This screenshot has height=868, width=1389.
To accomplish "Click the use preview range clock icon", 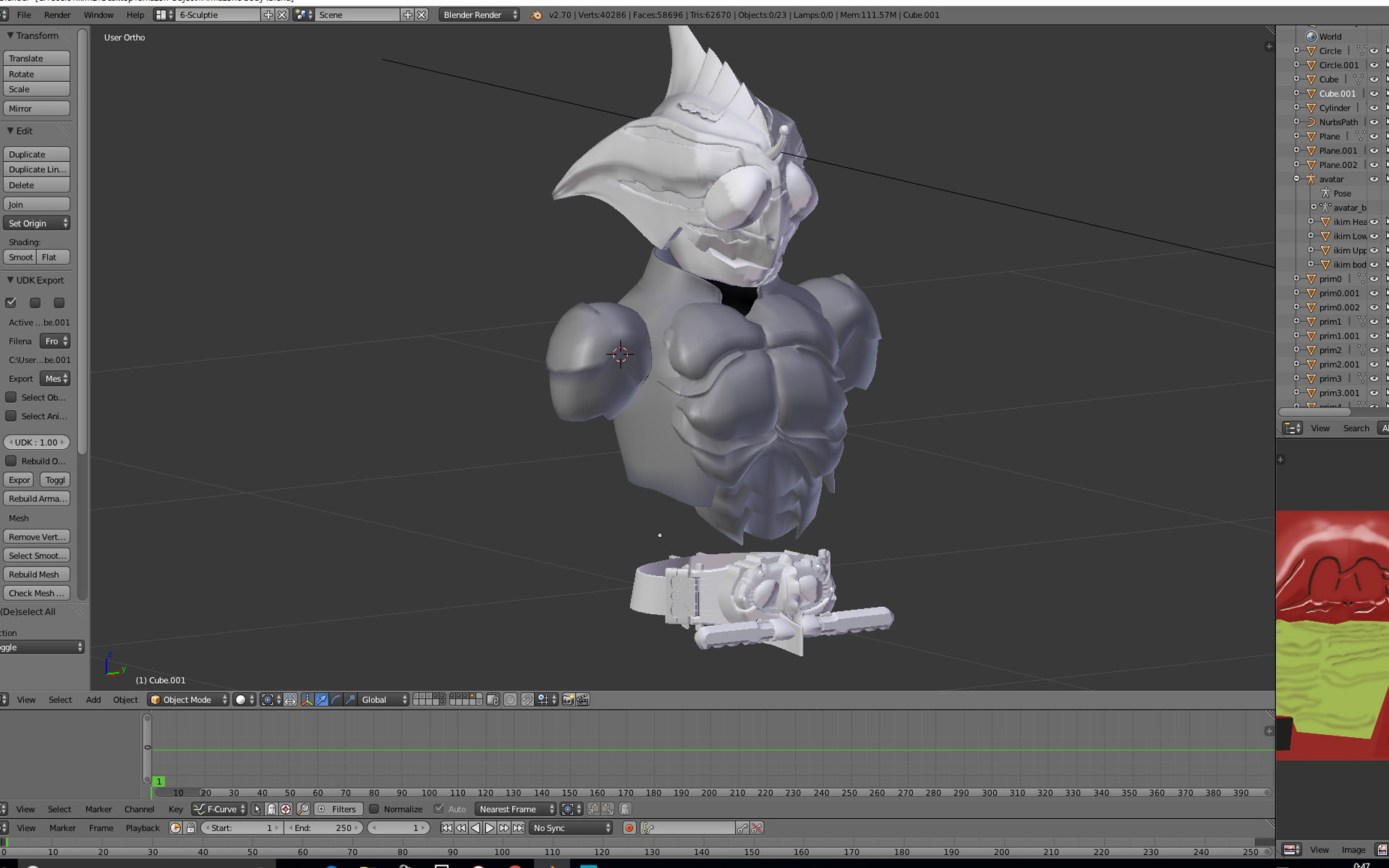I will [x=175, y=827].
